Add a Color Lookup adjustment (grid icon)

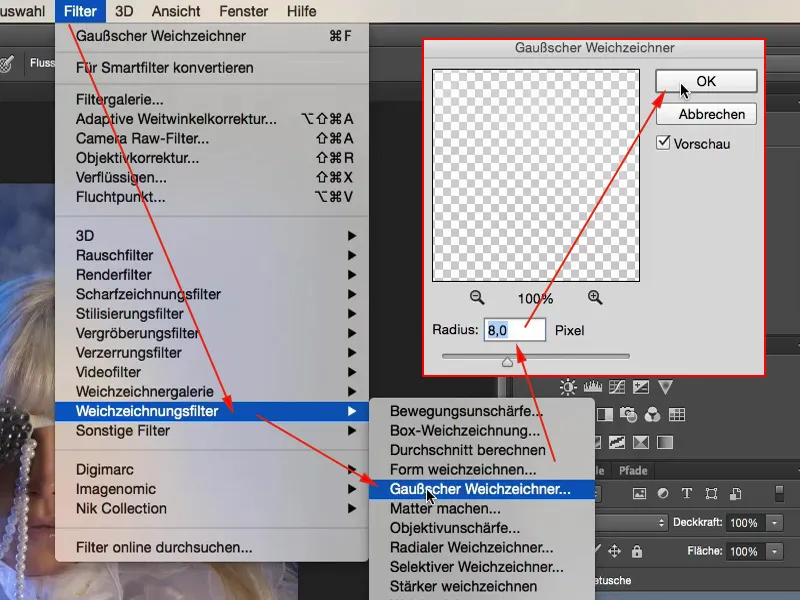(x=677, y=414)
